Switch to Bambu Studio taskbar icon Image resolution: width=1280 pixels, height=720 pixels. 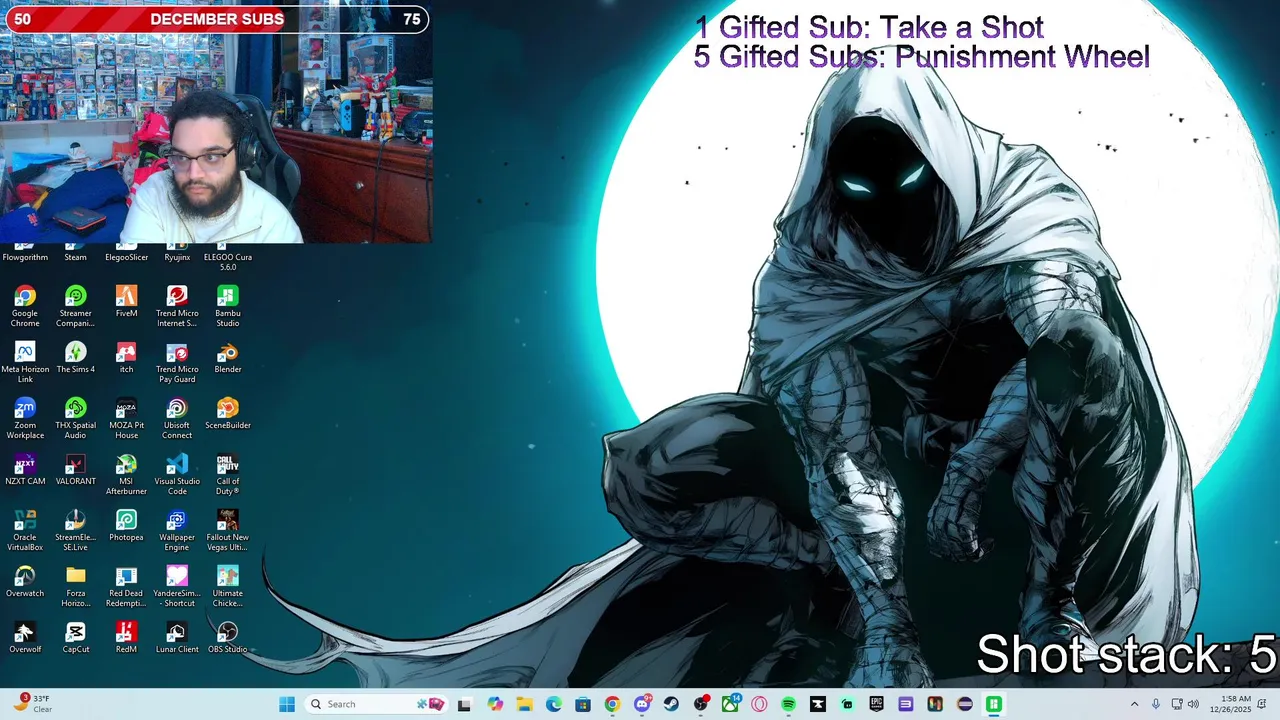coord(994,704)
